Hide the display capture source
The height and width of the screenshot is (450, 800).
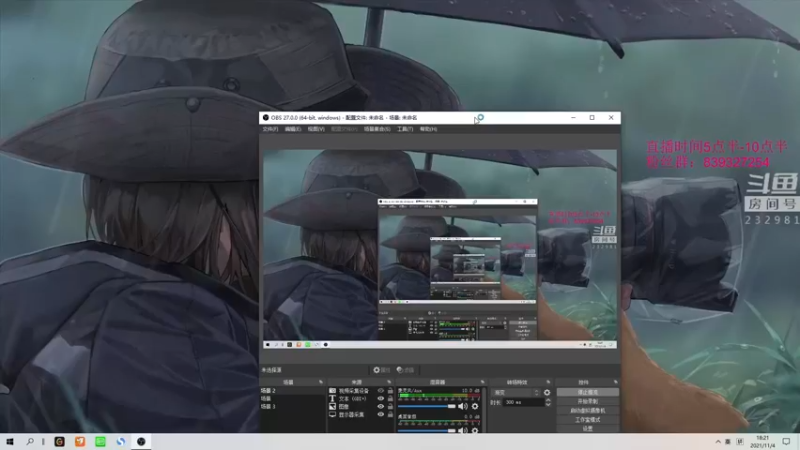click(x=381, y=415)
